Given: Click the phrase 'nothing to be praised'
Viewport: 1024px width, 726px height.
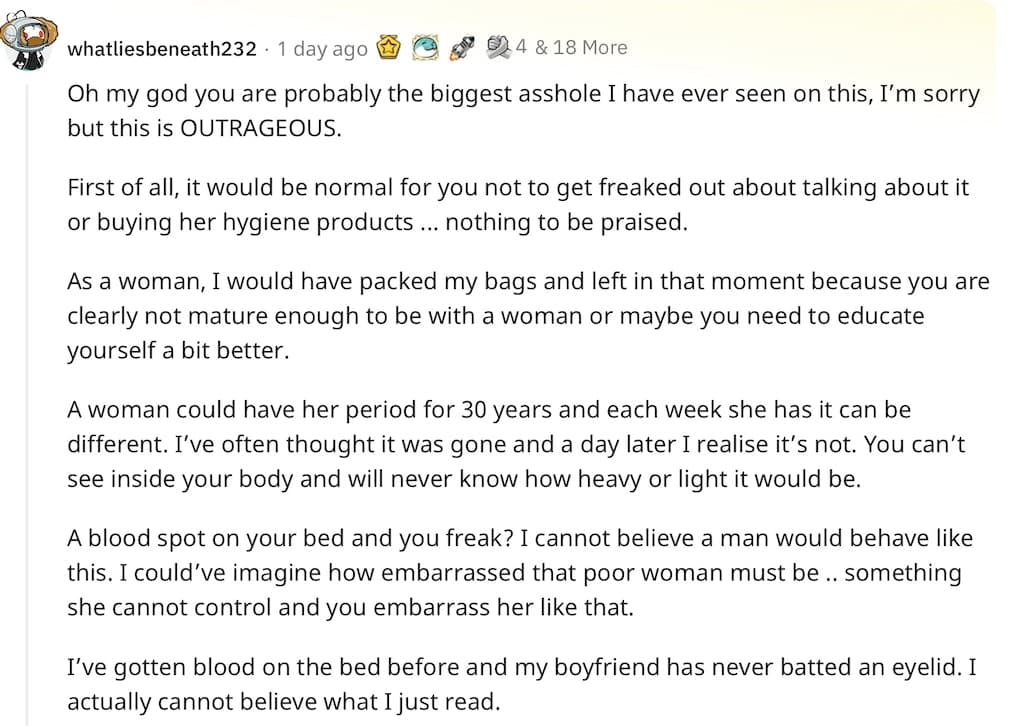Looking at the screenshot, I should 566,223.
